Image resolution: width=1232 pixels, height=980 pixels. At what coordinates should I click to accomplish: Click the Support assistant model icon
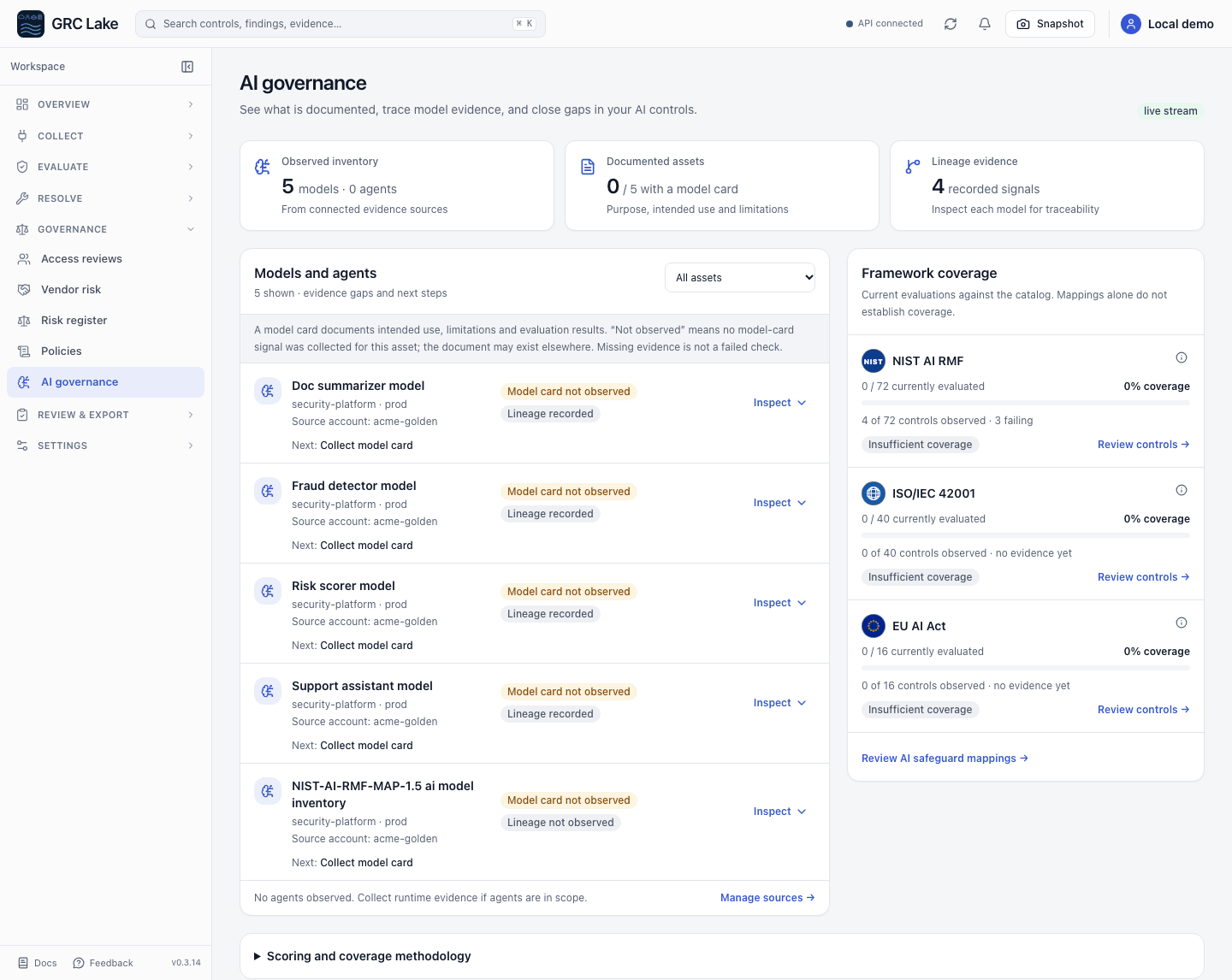[x=268, y=691]
